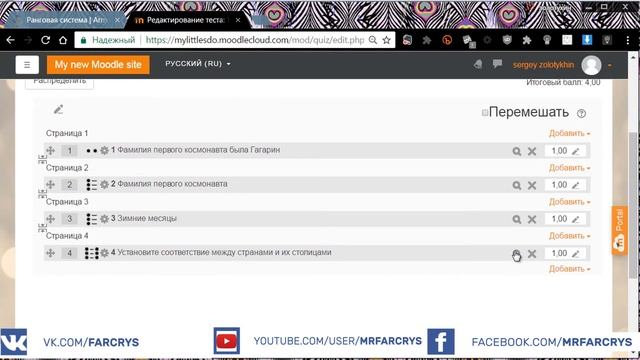
Task: Open the РУССКИЙ (RU) language menu
Action: 198,64
